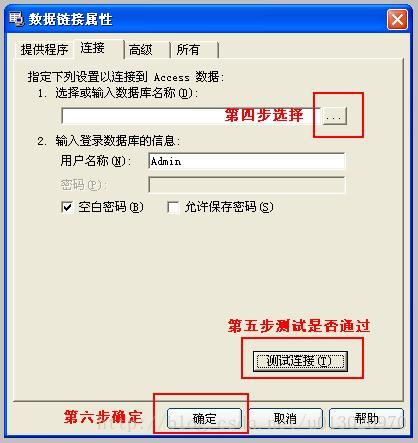Image resolution: width=418 pixels, height=443 pixels.
Task: Open the 高级 tab
Action: coord(147,50)
